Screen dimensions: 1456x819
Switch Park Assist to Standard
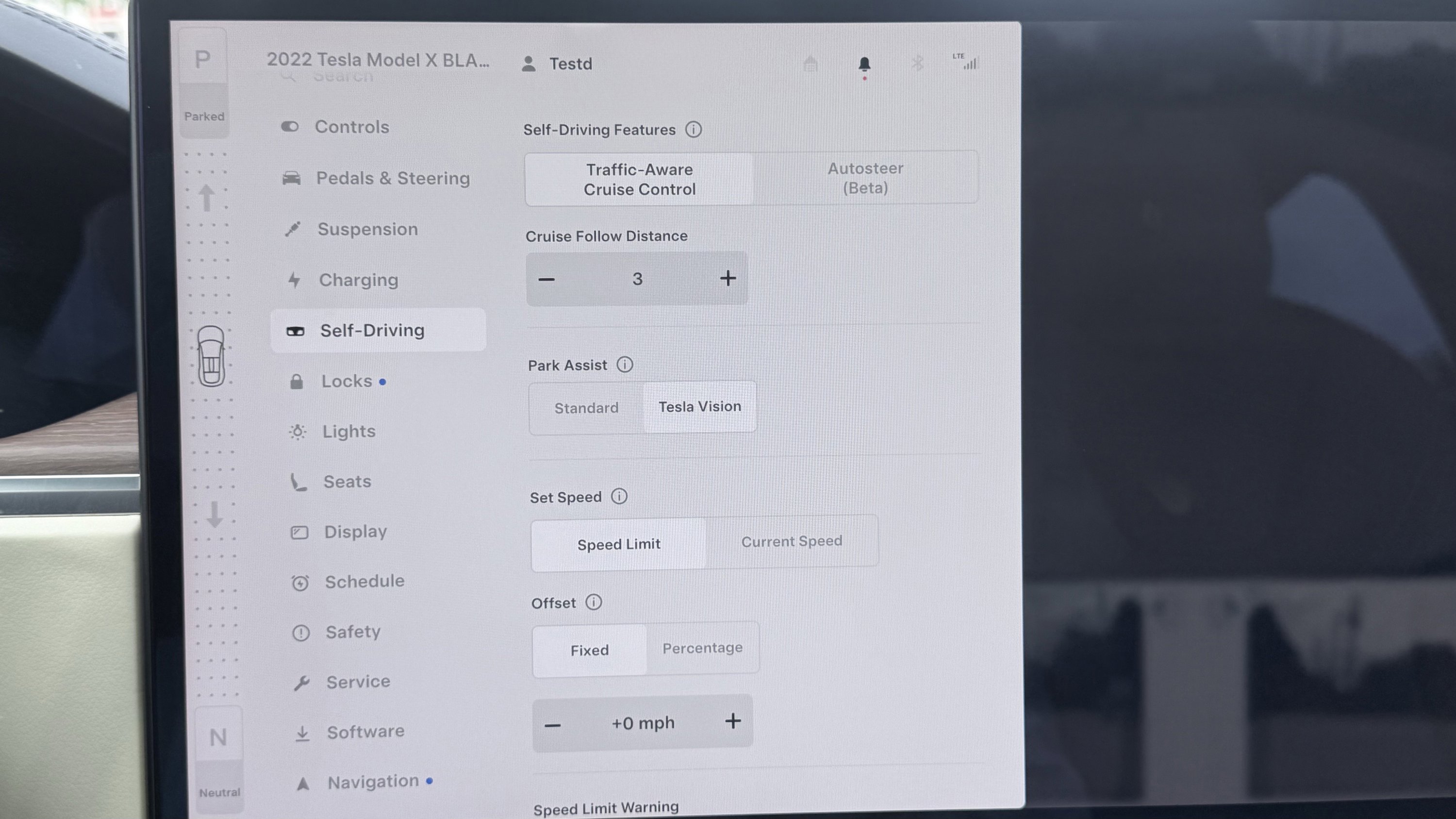pos(586,407)
